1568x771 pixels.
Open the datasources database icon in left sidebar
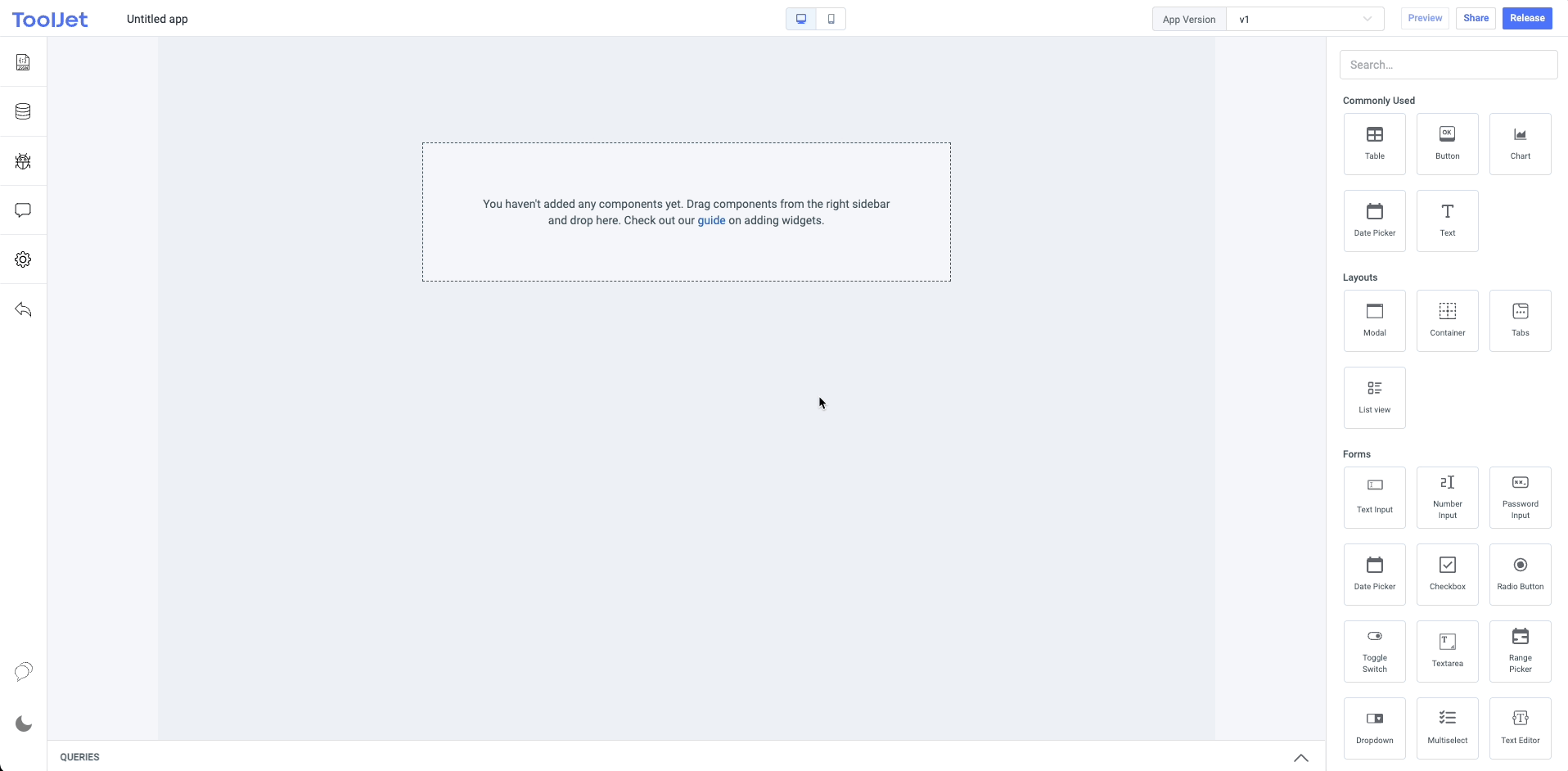(23, 111)
